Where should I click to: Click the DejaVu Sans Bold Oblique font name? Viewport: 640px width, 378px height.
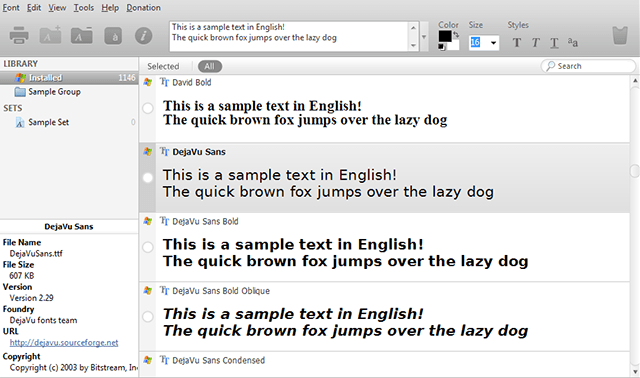click(221, 291)
